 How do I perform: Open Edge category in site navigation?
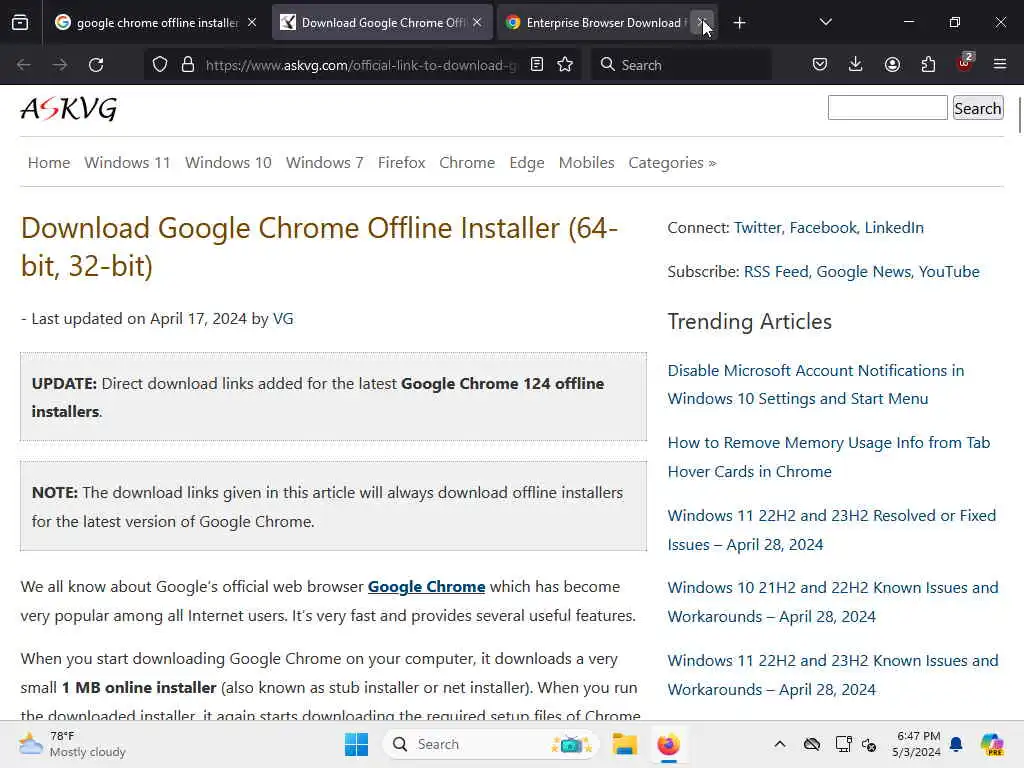pos(527,163)
